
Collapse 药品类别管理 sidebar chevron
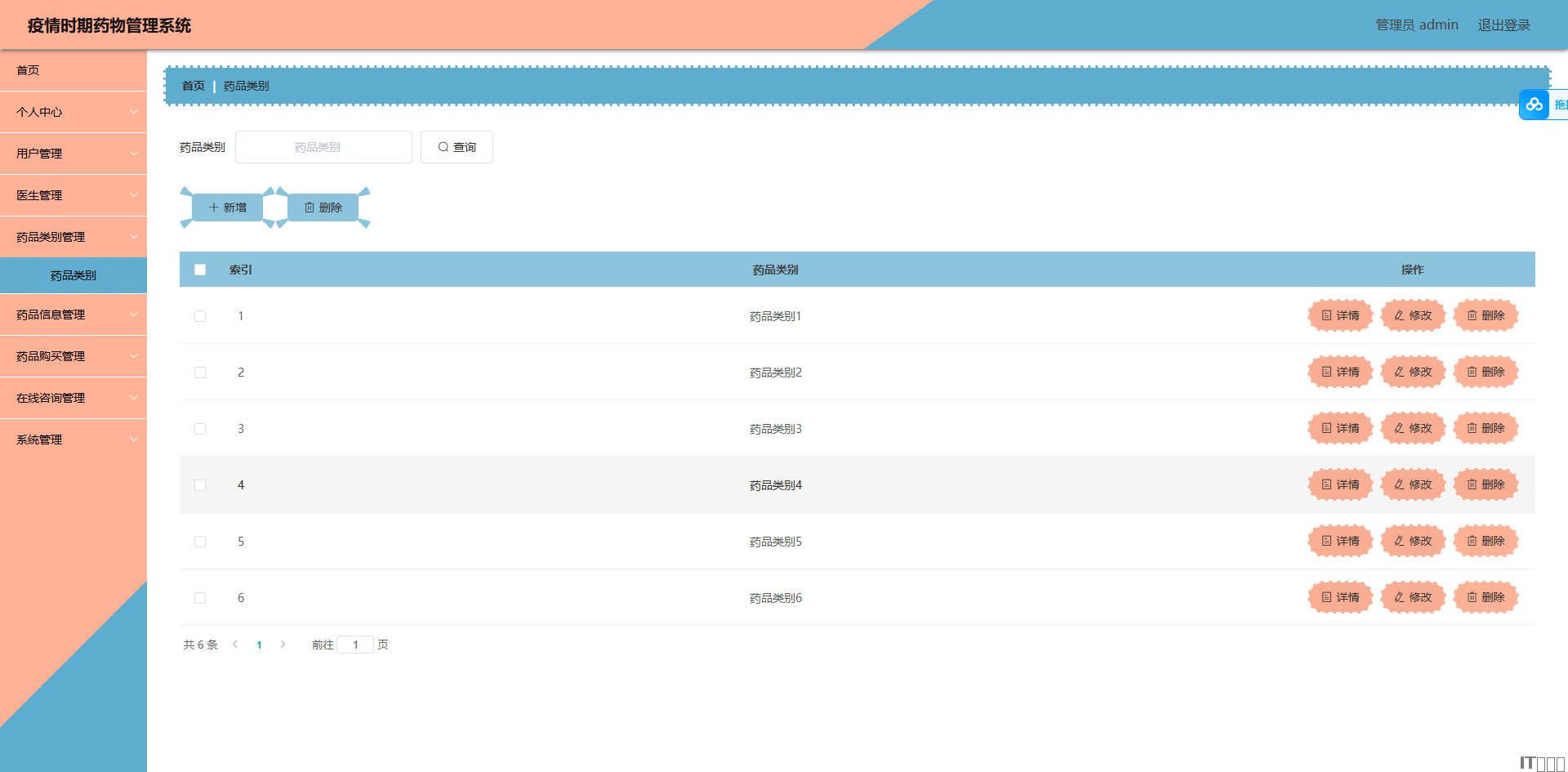(134, 237)
